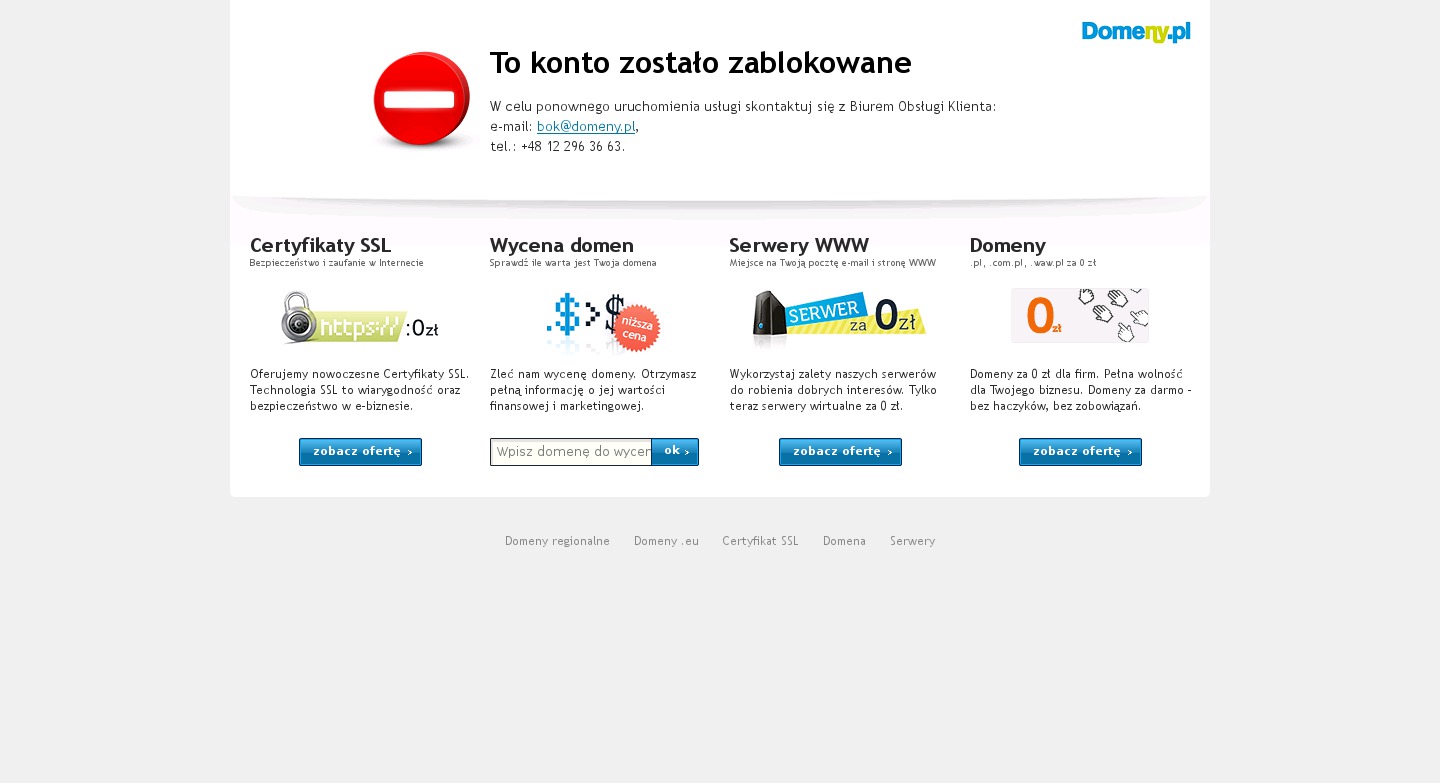Screen dimensions: 1440x783
Task: Click 'zobacz ofertę' under Certyfikaty SSL
Action: (360, 452)
